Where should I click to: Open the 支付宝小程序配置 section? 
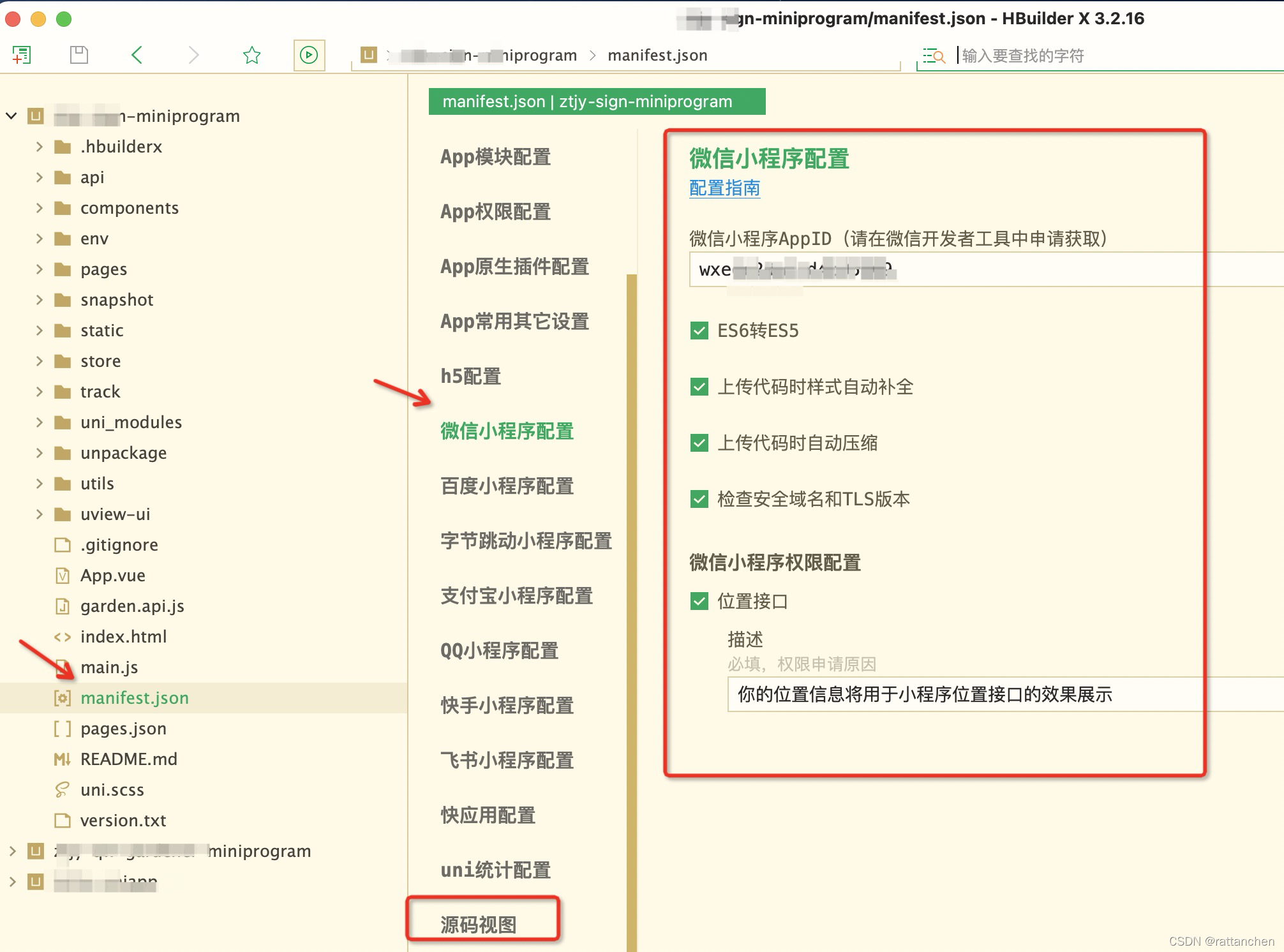click(517, 596)
